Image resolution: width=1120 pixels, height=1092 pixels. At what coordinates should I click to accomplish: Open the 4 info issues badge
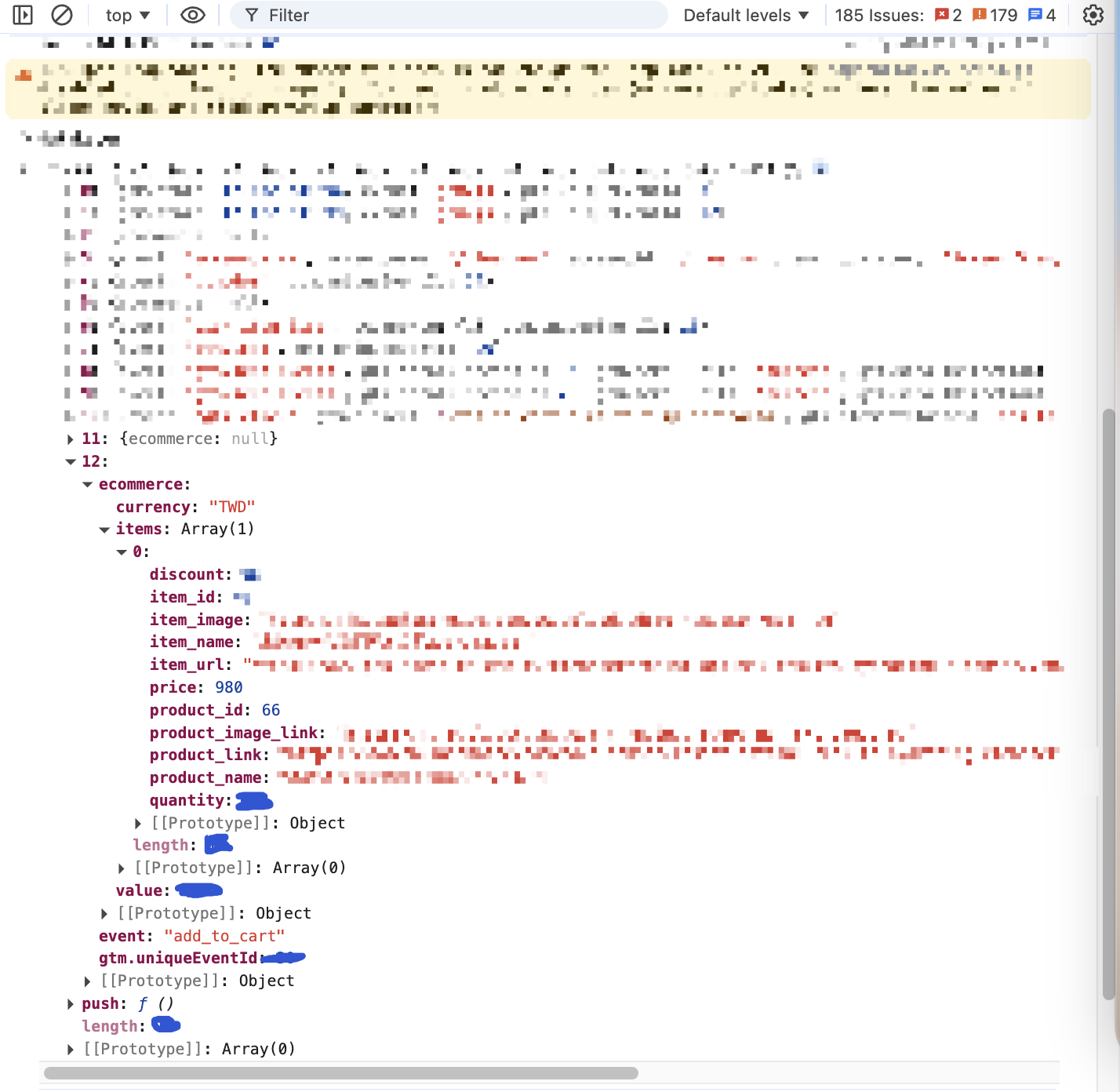click(1042, 15)
